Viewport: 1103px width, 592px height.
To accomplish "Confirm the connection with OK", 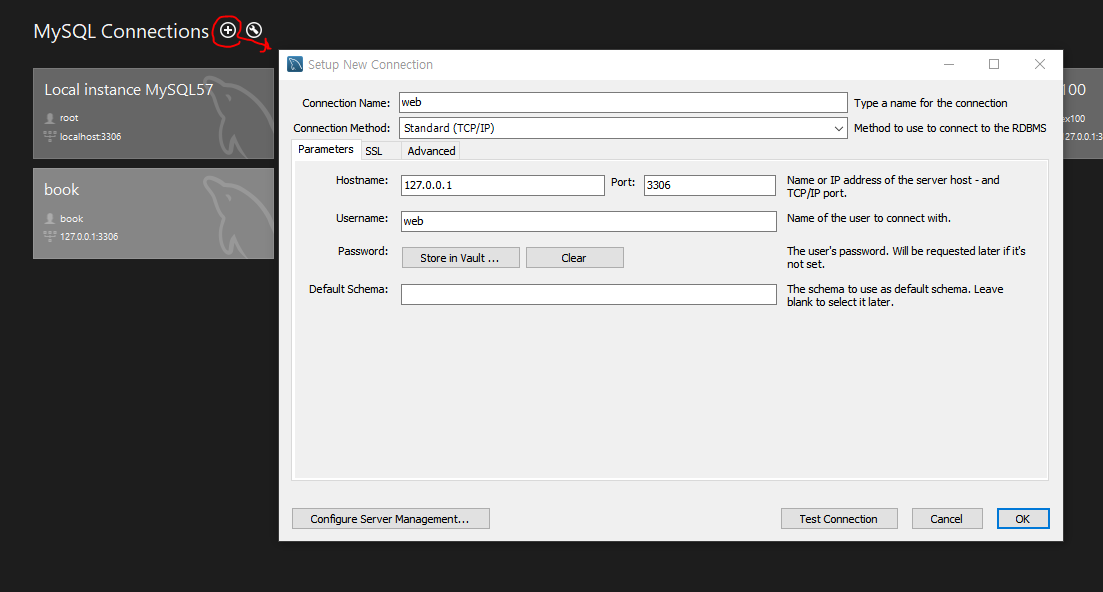I will coord(1023,519).
